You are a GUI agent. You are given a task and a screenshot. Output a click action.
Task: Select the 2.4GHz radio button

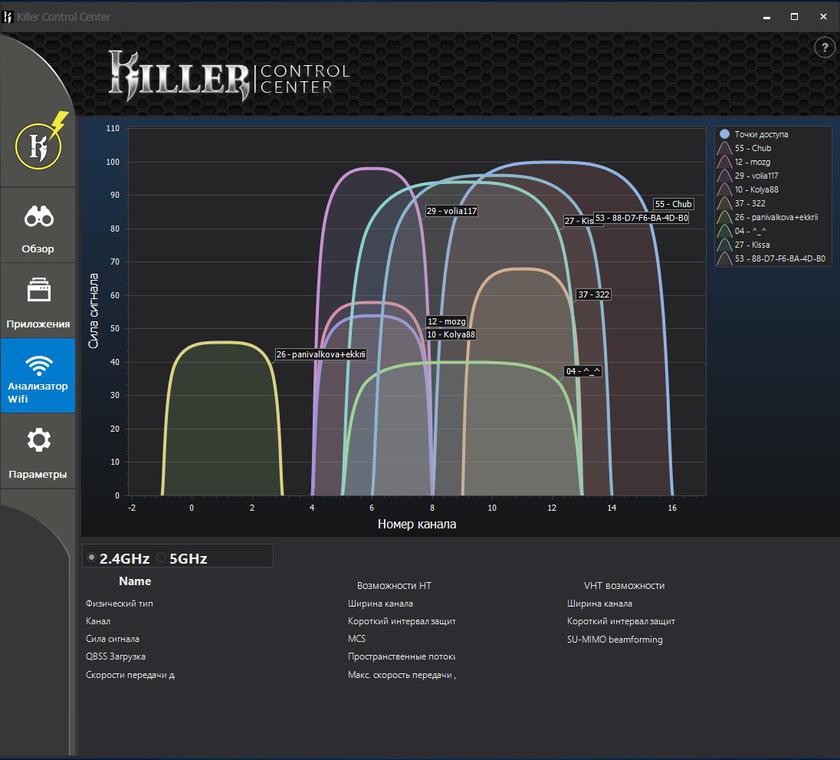click(92, 558)
